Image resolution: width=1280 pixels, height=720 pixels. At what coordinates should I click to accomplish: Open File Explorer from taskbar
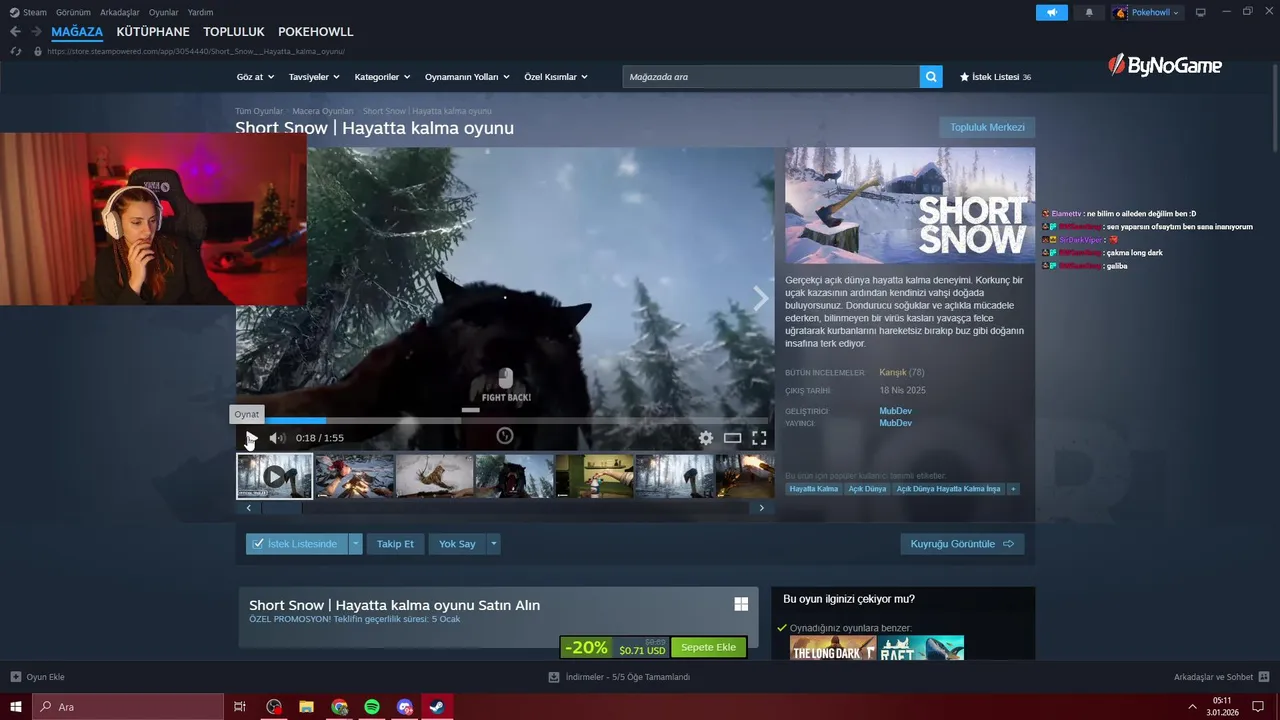(x=307, y=707)
